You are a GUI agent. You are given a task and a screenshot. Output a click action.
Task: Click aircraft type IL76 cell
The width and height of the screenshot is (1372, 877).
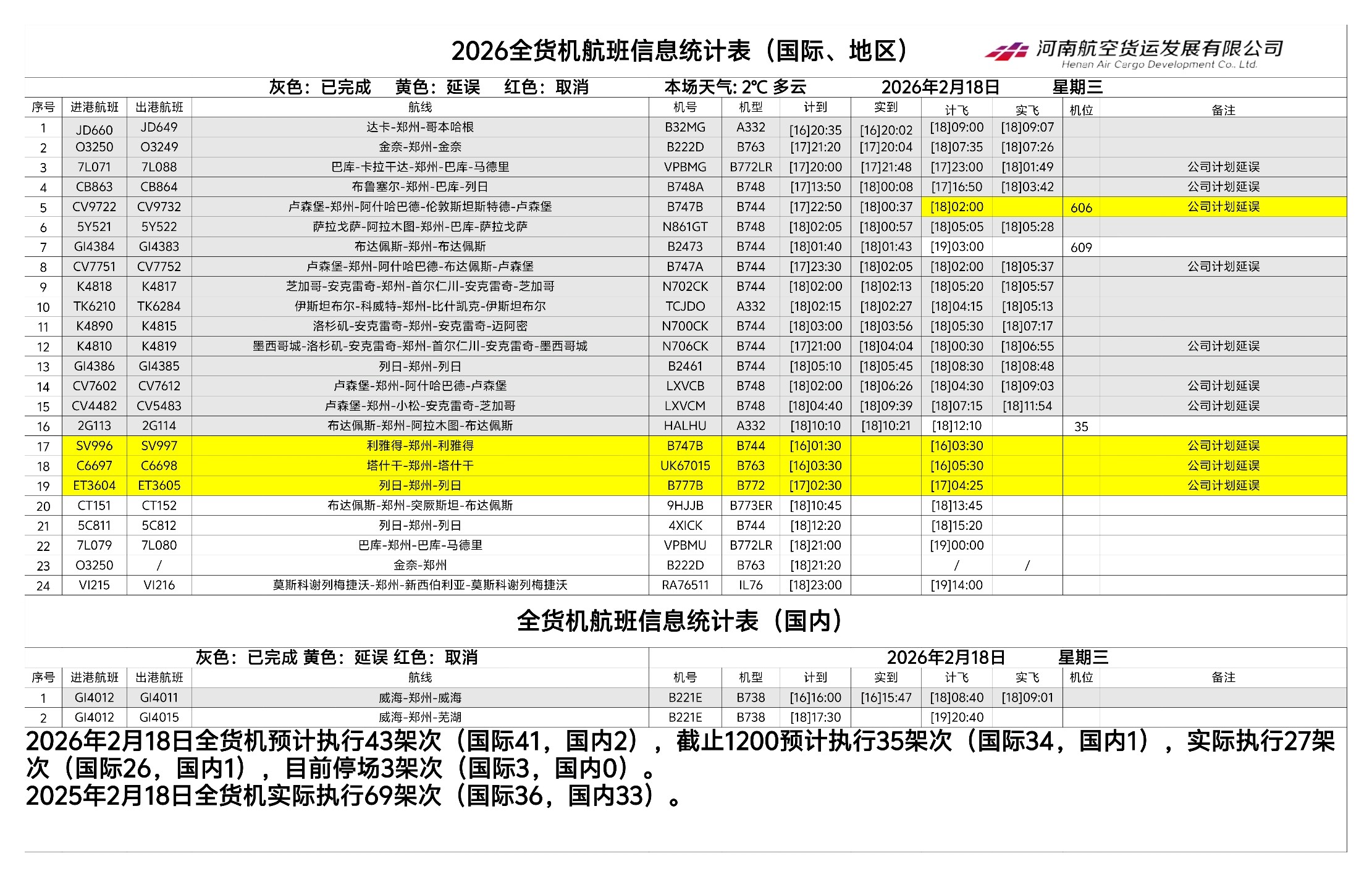[751, 585]
